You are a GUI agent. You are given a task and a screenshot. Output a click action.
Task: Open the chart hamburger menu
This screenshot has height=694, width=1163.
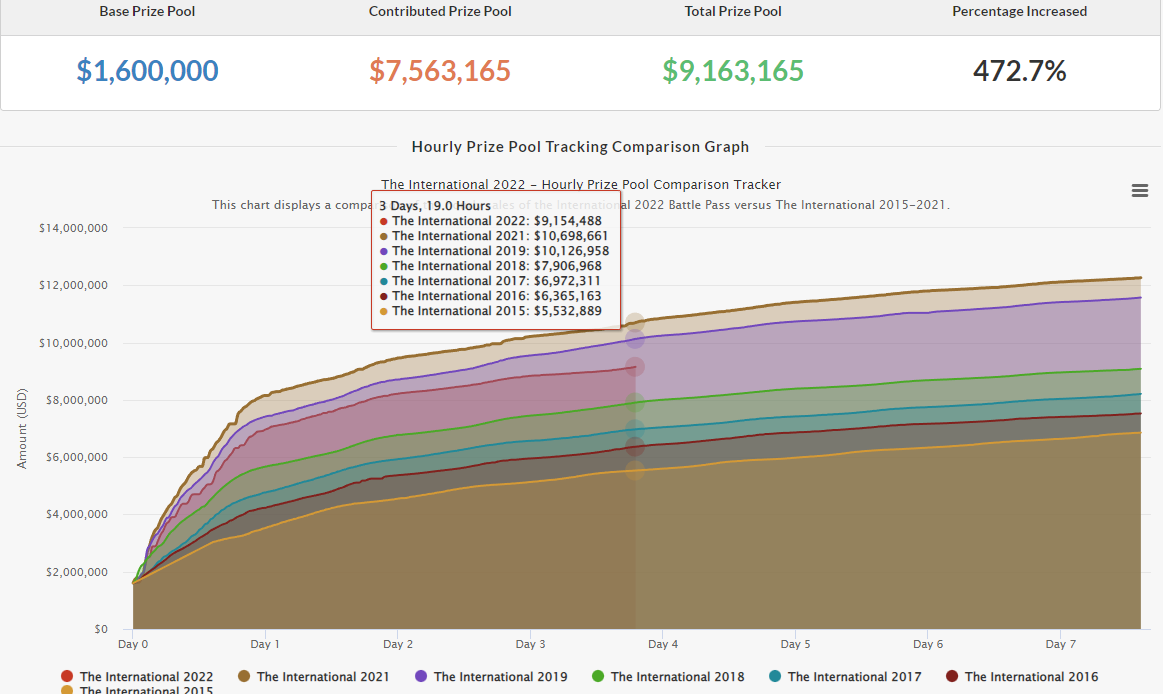coord(1139,191)
